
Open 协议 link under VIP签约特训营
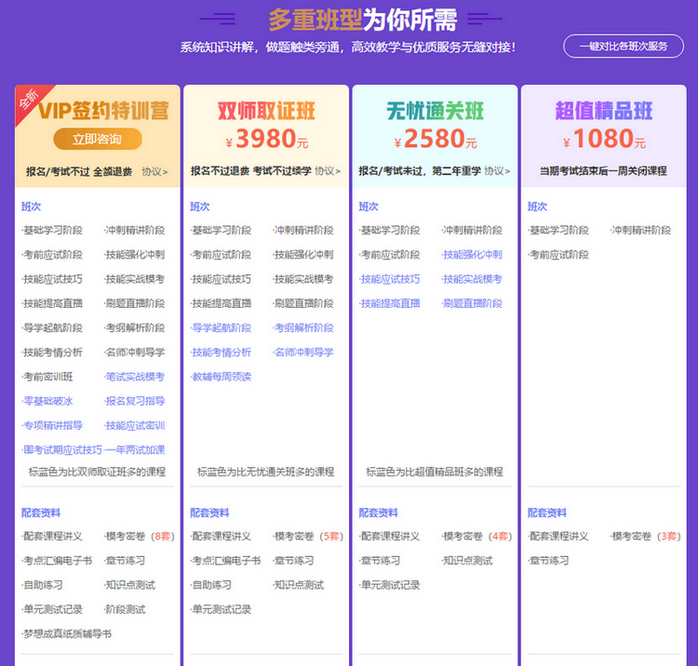pos(154,171)
